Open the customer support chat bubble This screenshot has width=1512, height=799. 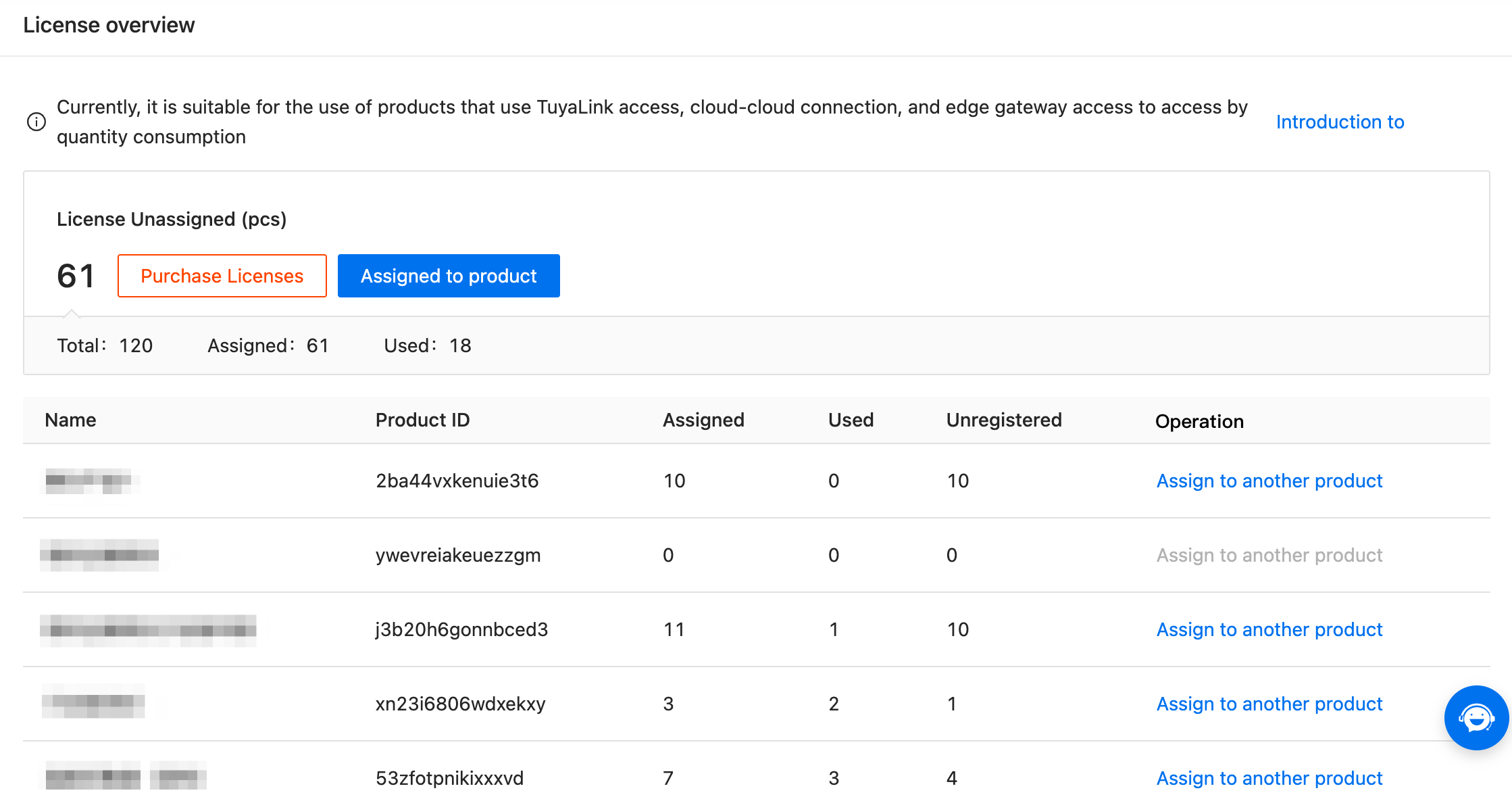tap(1476, 717)
